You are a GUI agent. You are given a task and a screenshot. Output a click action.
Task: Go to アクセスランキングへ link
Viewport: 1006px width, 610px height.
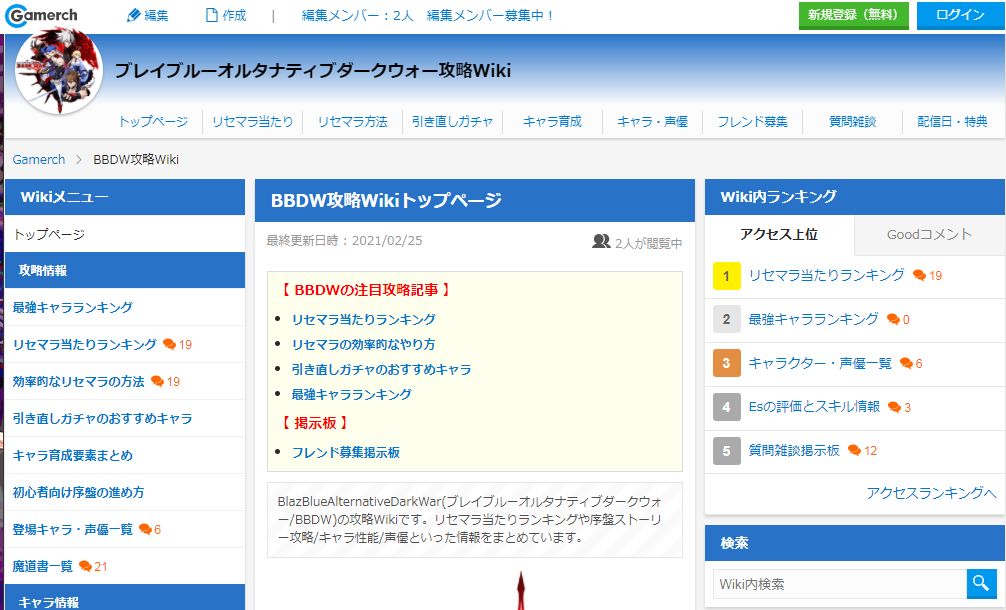(932, 493)
